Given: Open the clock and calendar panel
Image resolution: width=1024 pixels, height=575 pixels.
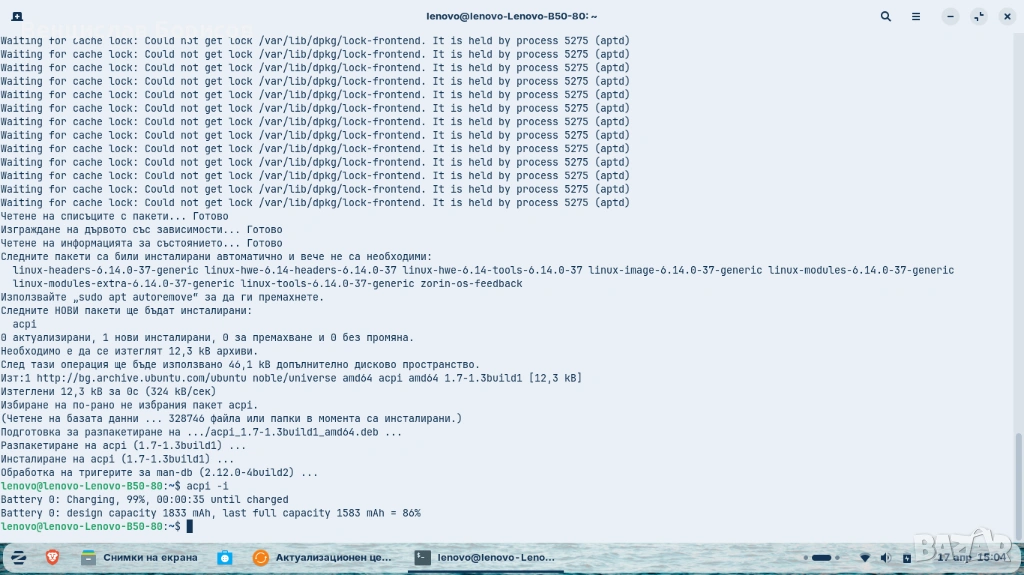Looking at the screenshot, I should click(978, 557).
